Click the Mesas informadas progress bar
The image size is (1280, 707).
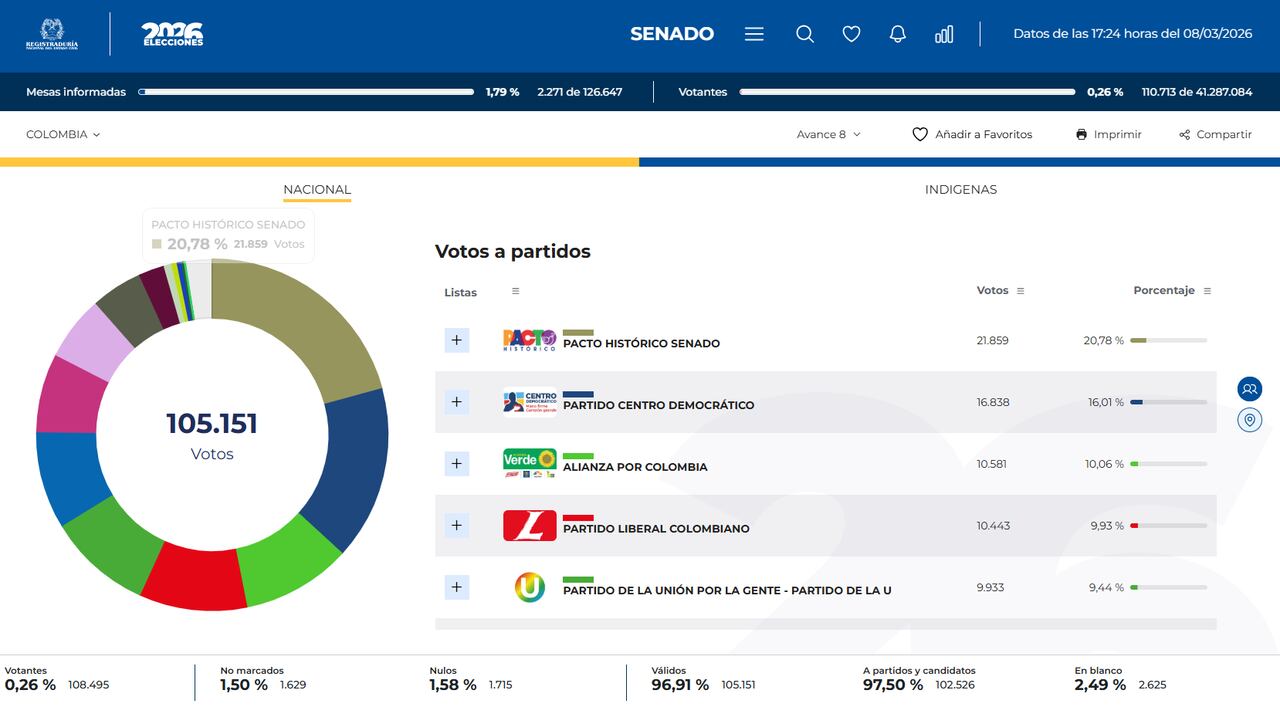click(306, 91)
